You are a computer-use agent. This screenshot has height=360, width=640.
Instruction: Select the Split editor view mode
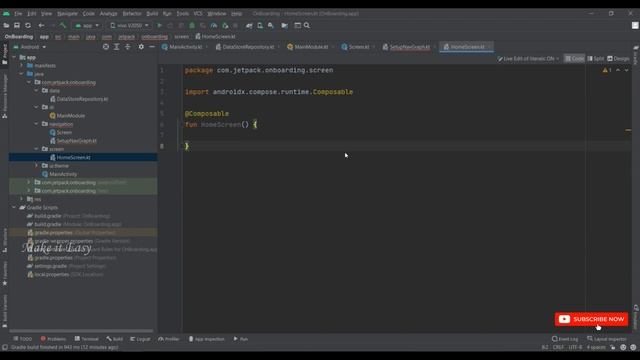pos(596,59)
